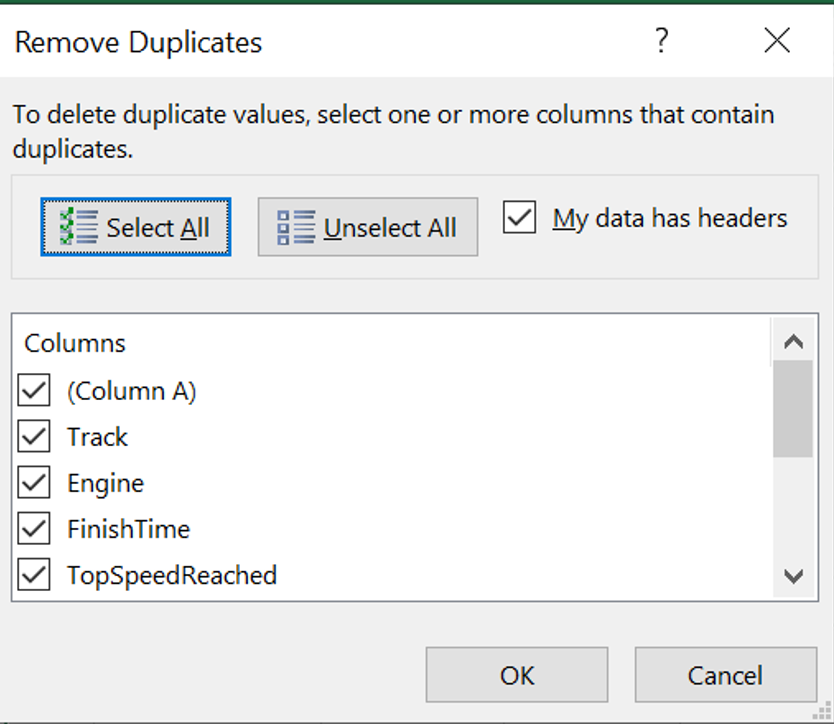
Task: Uncheck the (Column A) checkbox
Action: [34, 390]
